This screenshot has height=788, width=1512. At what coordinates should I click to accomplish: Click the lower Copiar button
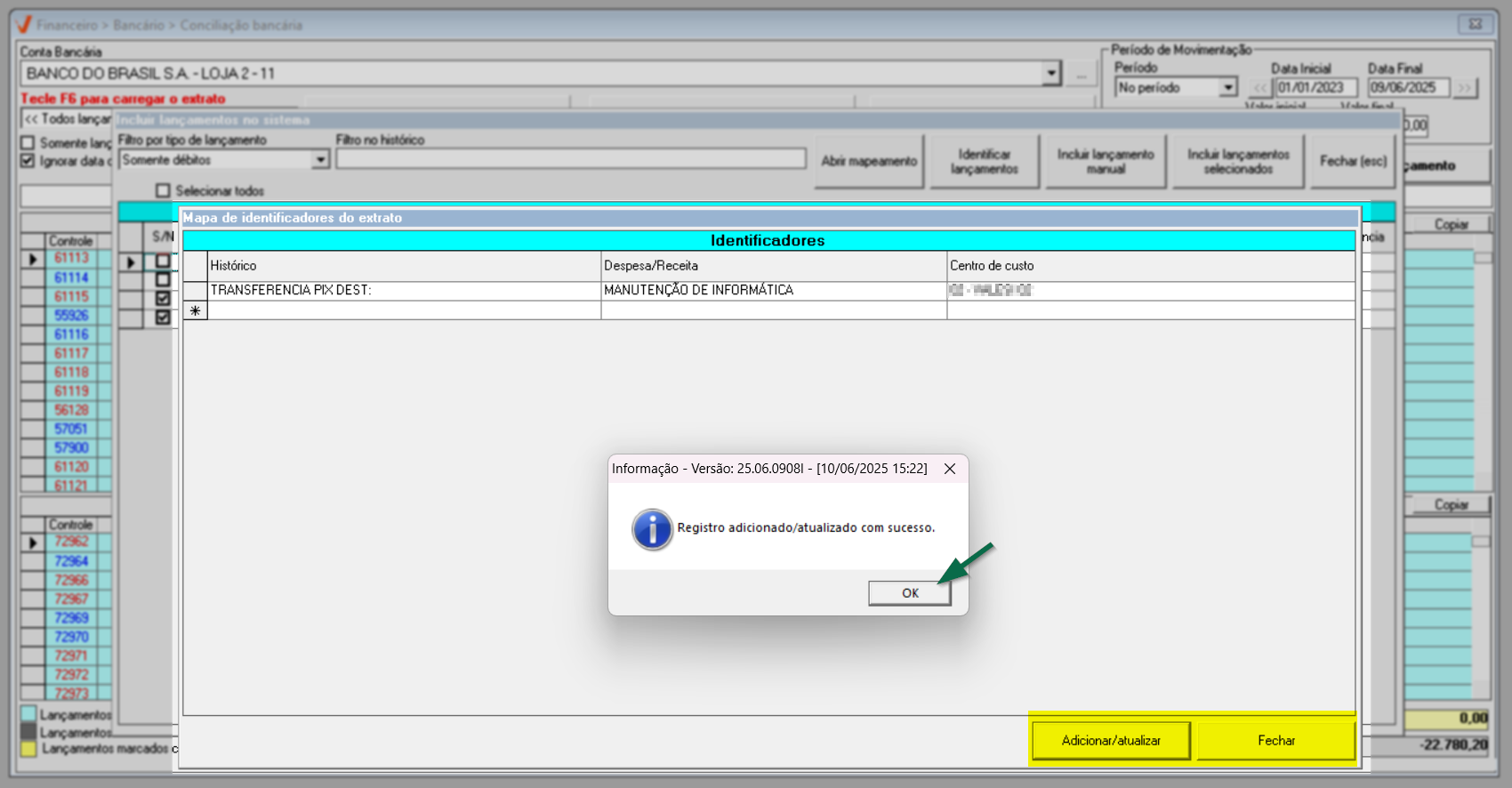click(1451, 504)
